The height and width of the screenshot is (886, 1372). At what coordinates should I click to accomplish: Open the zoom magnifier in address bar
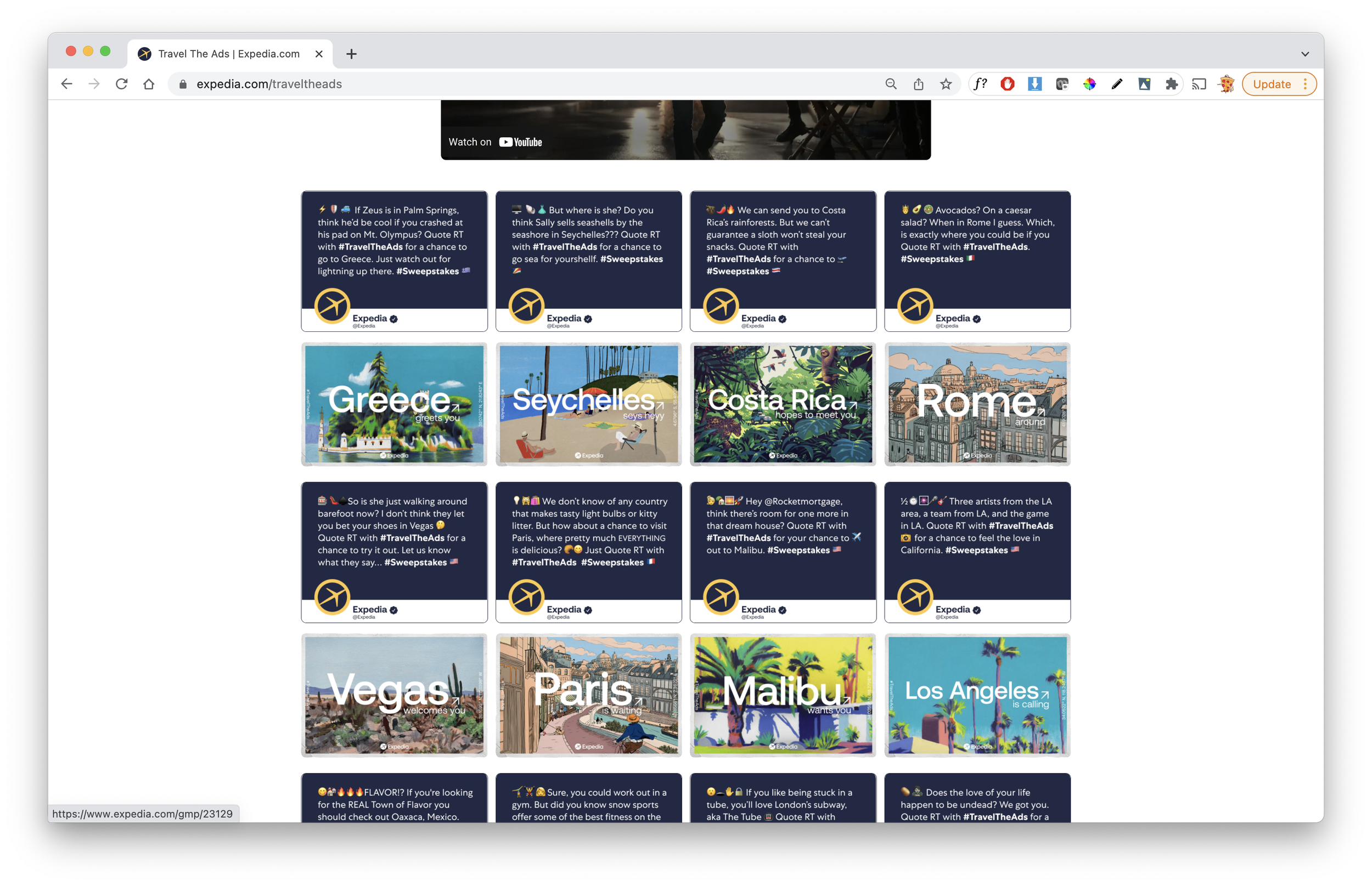pyautogui.click(x=891, y=84)
